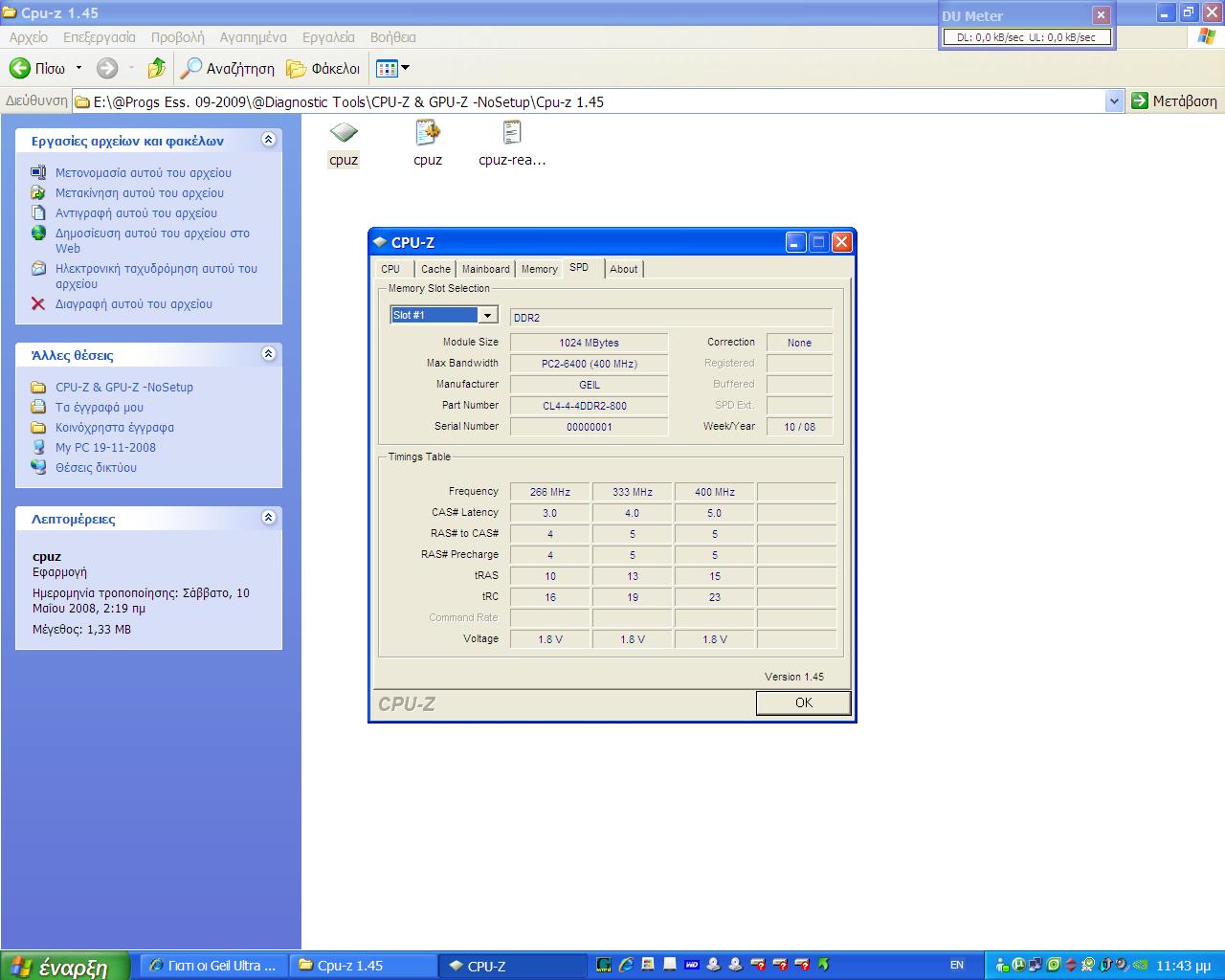Click the Μετάβαση (Go) button
Image resolution: width=1225 pixels, height=980 pixels.
tap(1174, 100)
